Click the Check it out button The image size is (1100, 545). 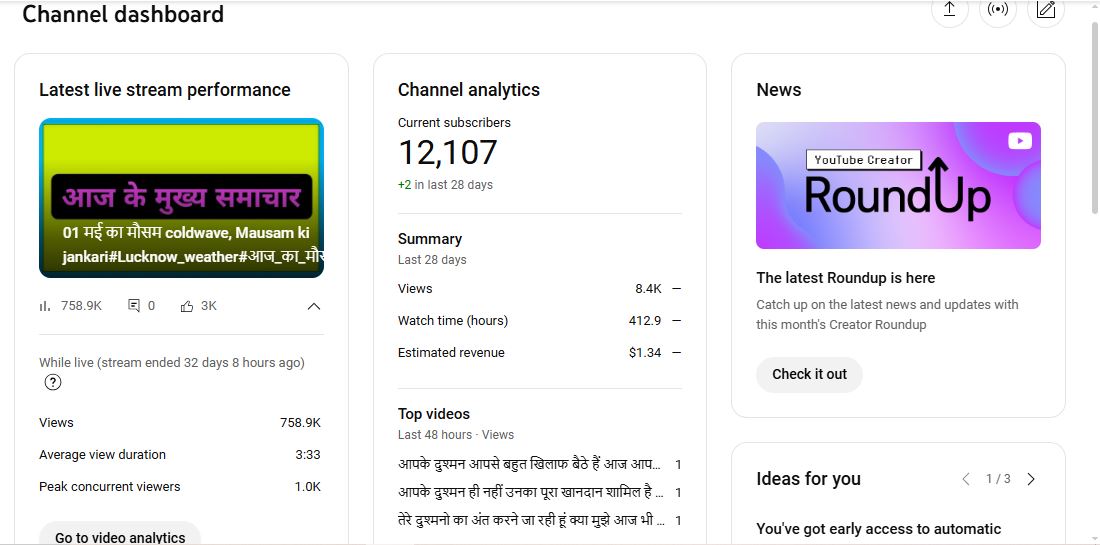click(x=810, y=375)
